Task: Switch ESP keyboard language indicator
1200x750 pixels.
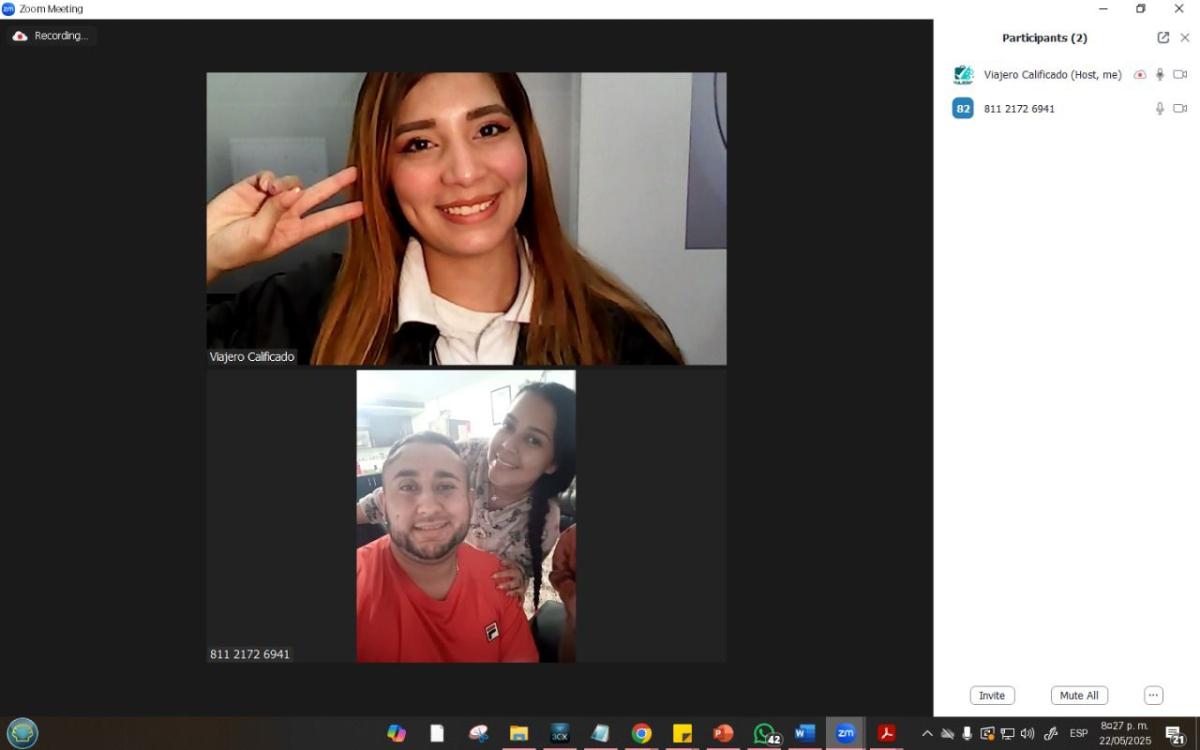Action: tap(1078, 734)
